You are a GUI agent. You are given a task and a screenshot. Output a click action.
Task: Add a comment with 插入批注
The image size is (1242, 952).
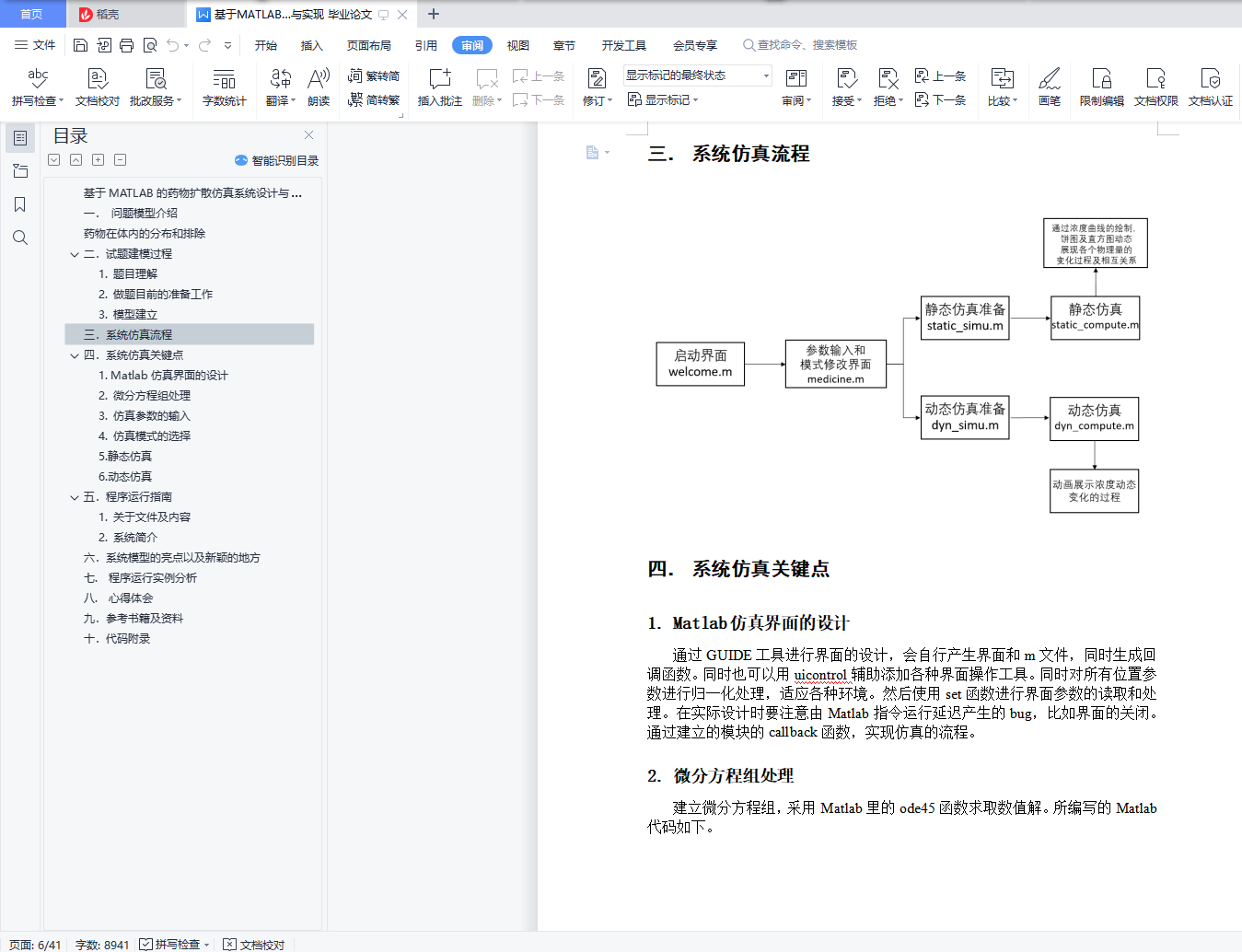[x=440, y=87]
